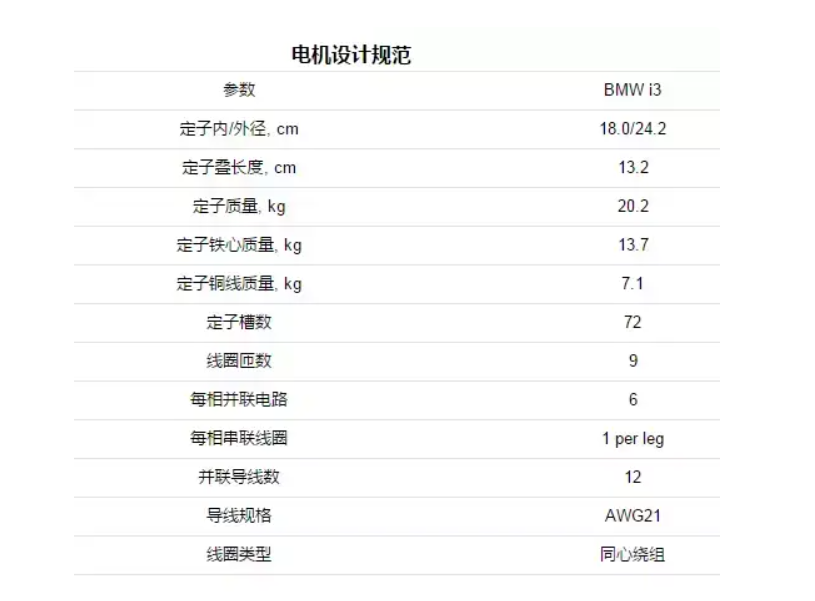Select the 定子叠长度, cm row label
This screenshot has height=601, width=815.
[239, 168]
